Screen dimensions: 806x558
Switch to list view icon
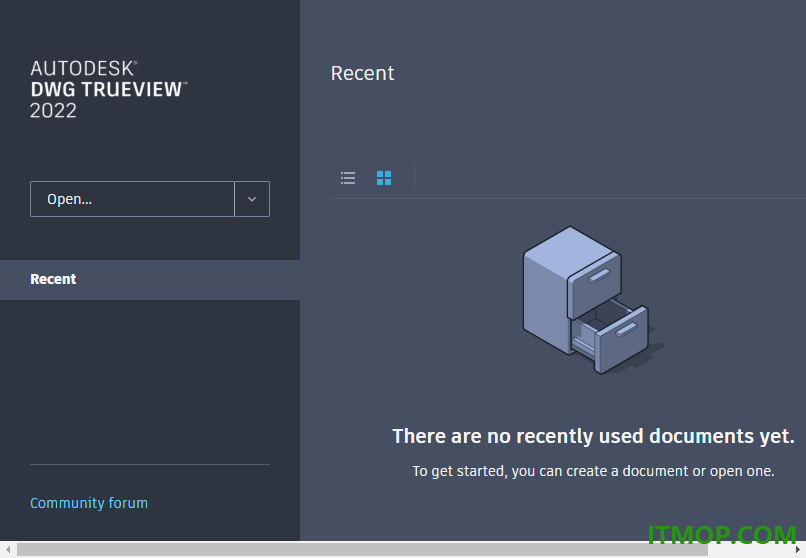[348, 178]
